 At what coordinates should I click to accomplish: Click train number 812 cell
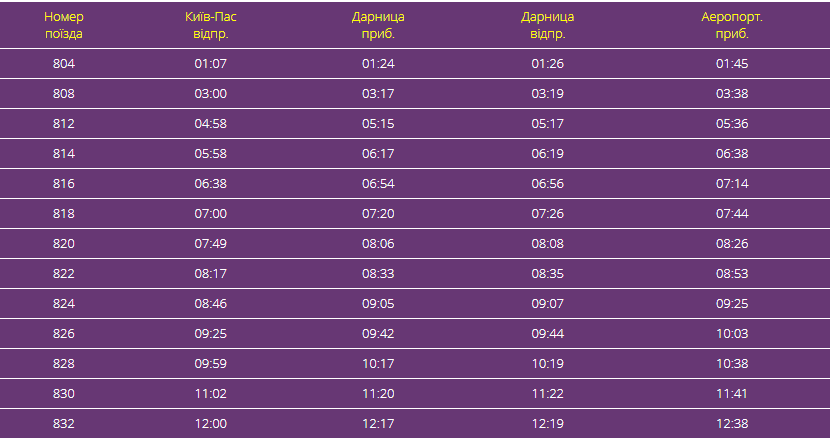pyautogui.click(x=64, y=124)
